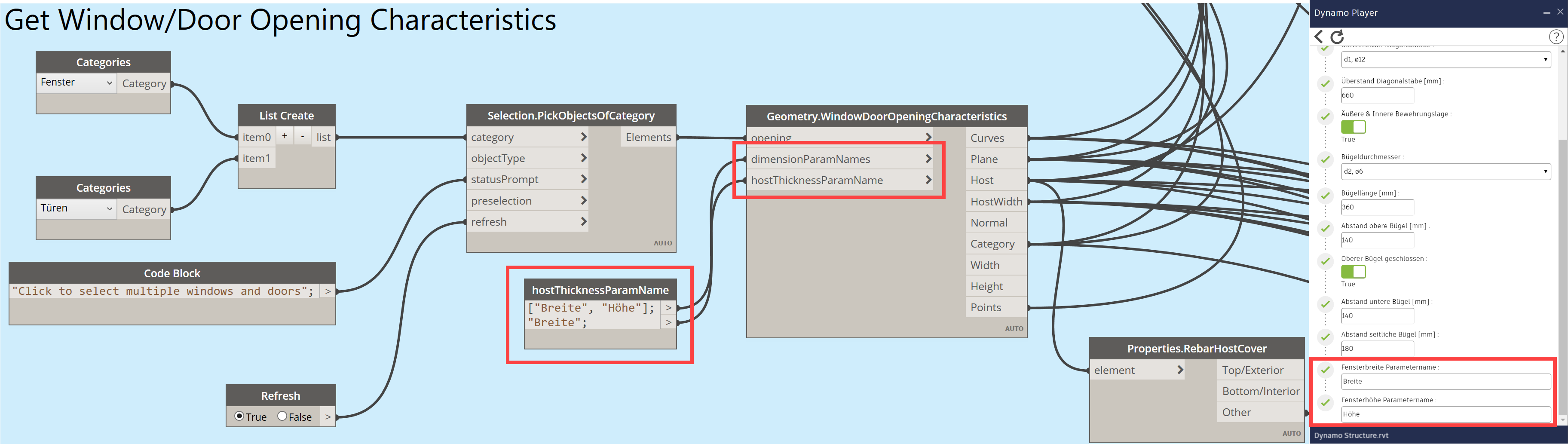Open the Türen category dropdown

tap(76, 209)
